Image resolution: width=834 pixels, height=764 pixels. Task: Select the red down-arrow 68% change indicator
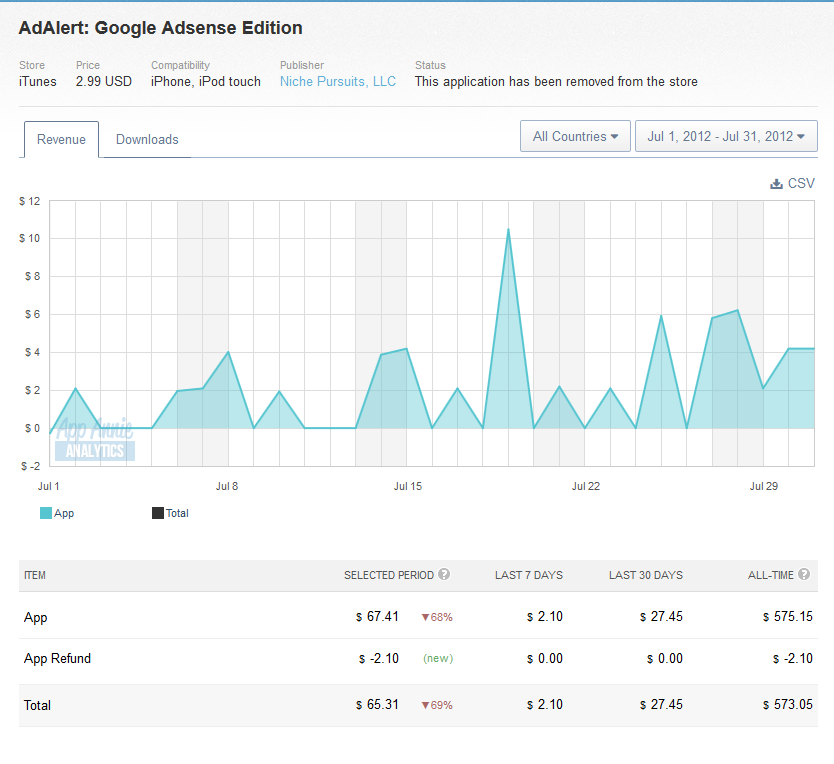[x=437, y=617]
